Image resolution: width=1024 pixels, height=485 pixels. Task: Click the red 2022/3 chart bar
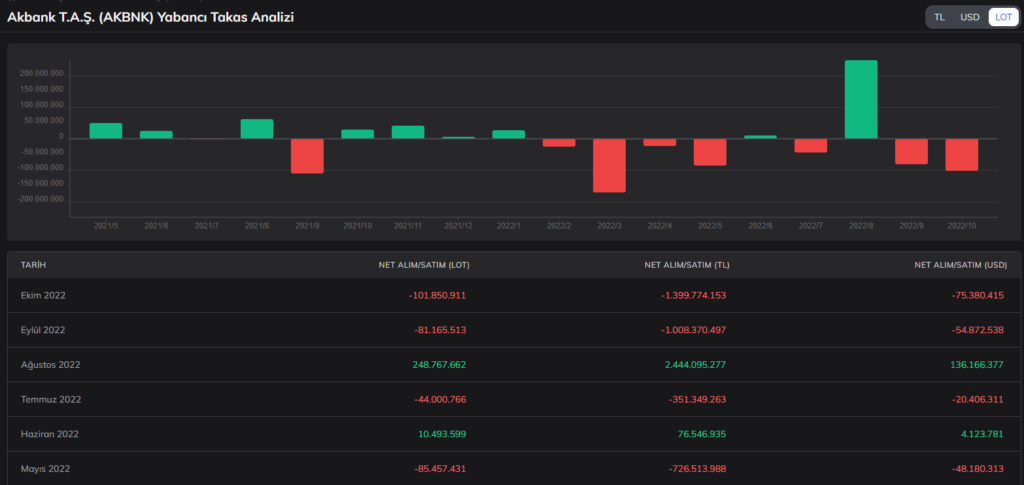click(609, 165)
